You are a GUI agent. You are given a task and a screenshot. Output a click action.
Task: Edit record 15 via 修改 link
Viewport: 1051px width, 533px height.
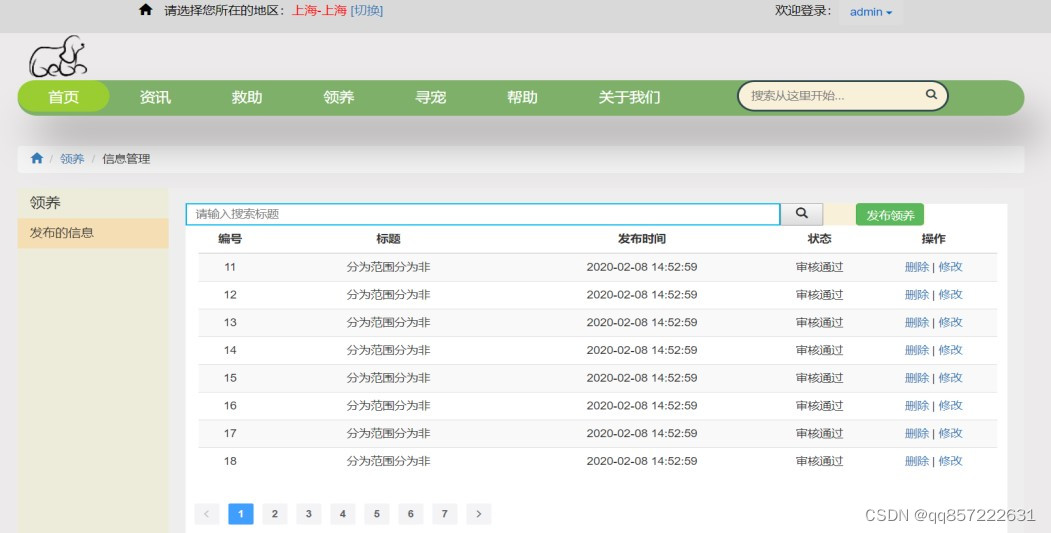pyautogui.click(x=950, y=378)
